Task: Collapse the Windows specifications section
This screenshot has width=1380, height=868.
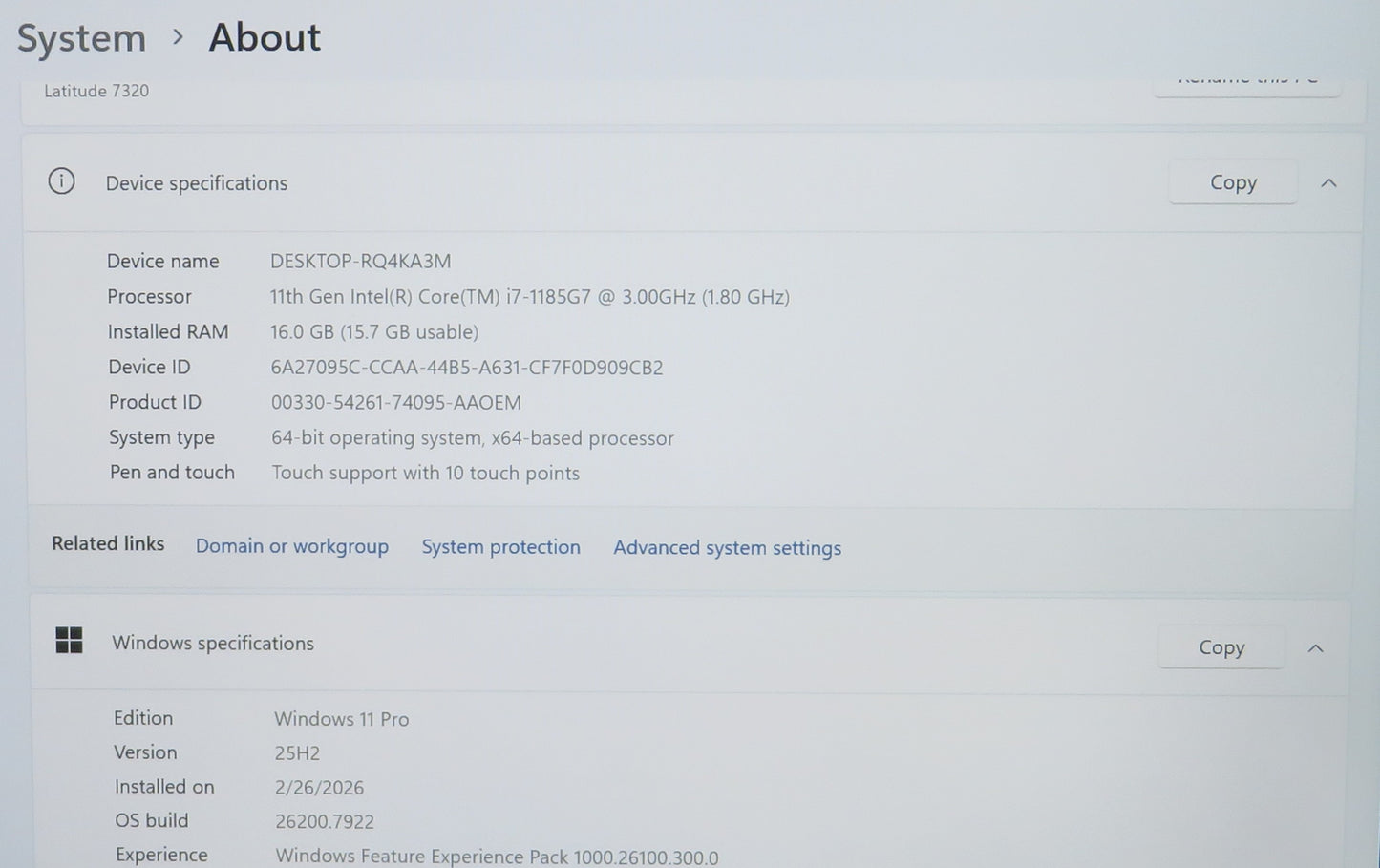Action: [x=1315, y=648]
